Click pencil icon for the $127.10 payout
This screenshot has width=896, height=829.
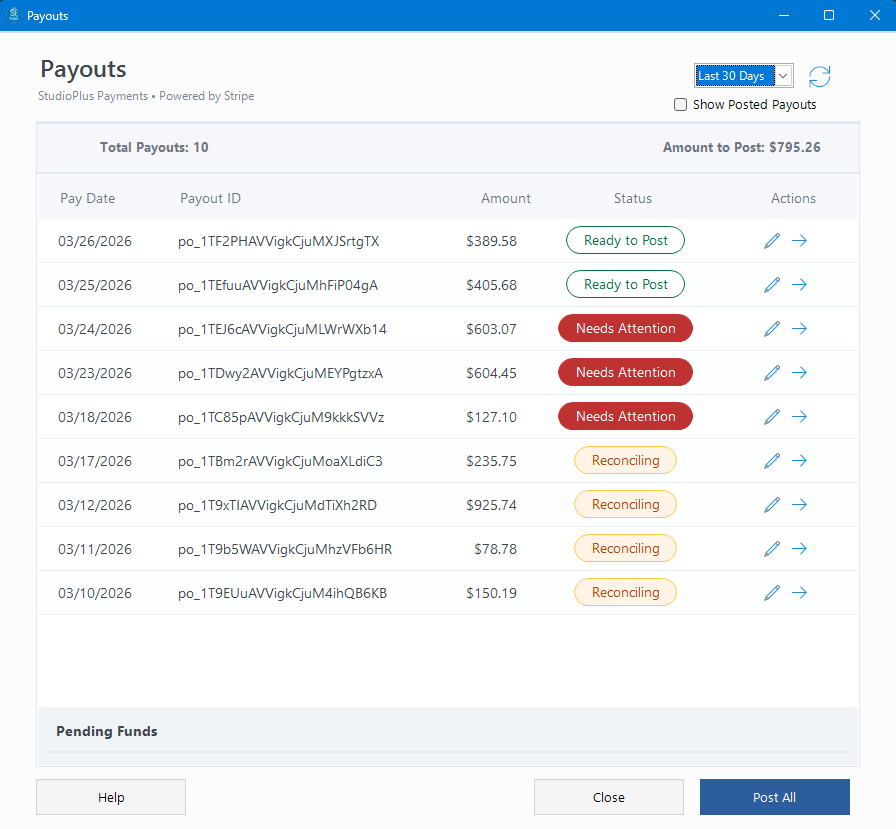coord(771,417)
